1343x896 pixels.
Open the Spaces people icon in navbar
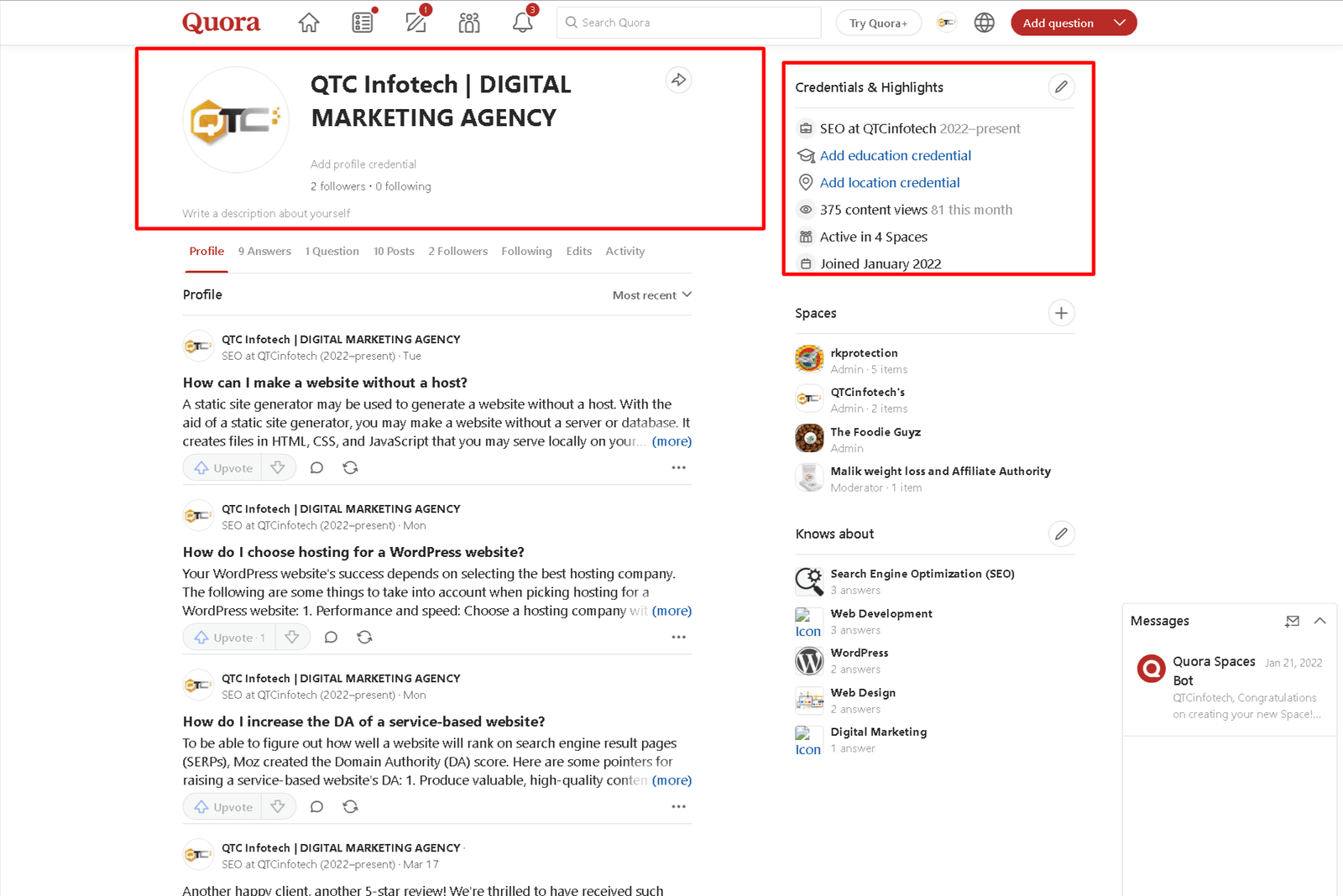click(x=469, y=23)
